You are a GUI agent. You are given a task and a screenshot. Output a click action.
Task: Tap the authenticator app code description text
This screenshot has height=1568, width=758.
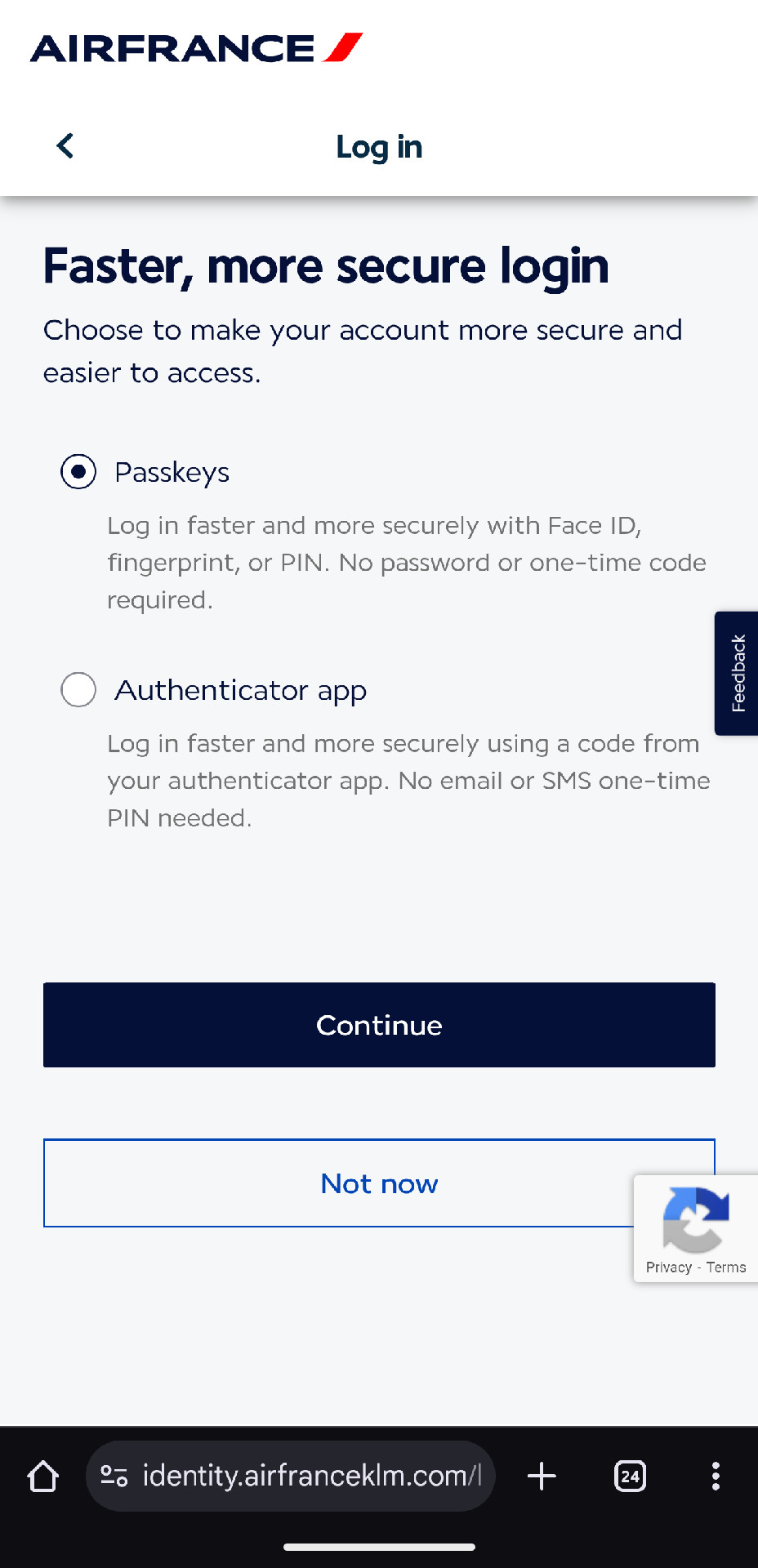tap(408, 781)
